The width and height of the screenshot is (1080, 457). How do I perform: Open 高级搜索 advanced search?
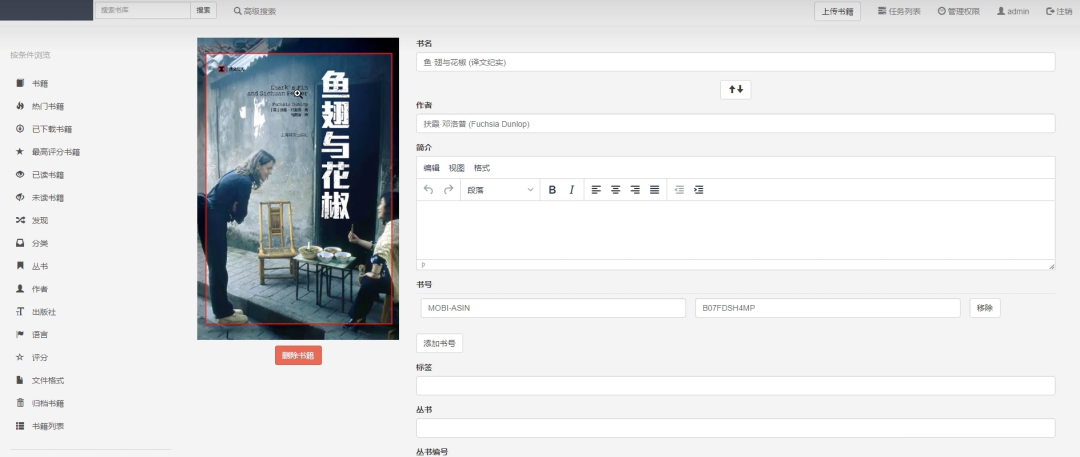tap(255, 11)
